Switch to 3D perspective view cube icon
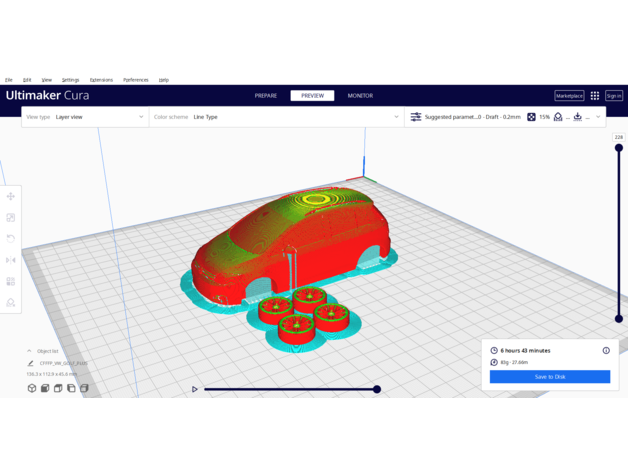The image size is (628, 472). pos(32,388)
